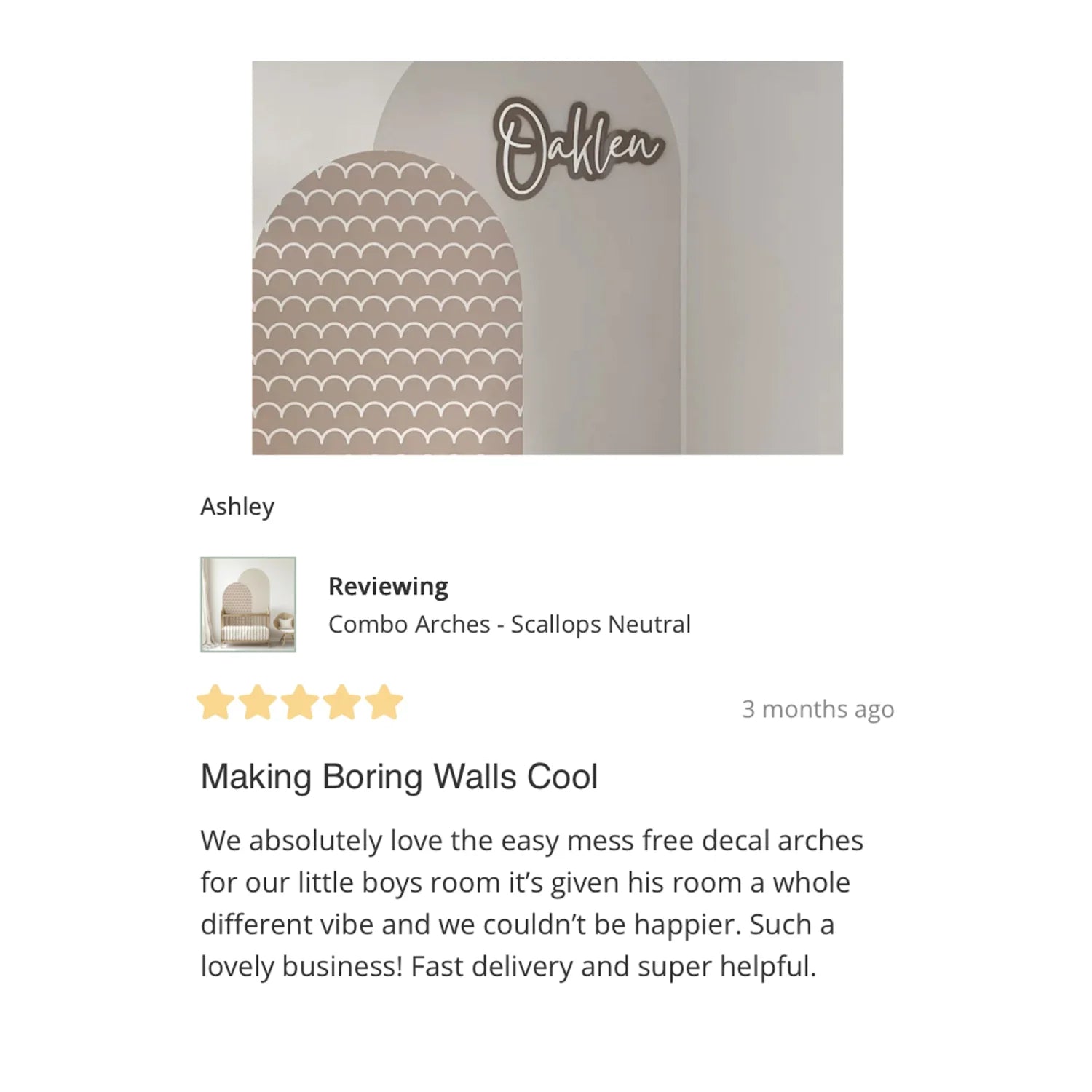Click the line starting "different vibe and we"
The height and width of the screenshot is (1092, 1092).
(x=517, y=925)
